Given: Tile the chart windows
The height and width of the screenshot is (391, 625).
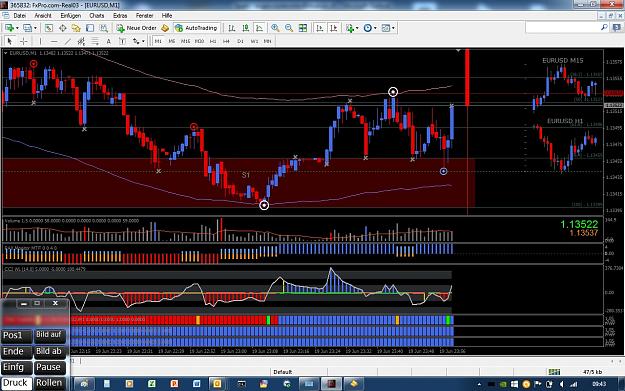Looking at the screenshot, I should coord(303,28).
